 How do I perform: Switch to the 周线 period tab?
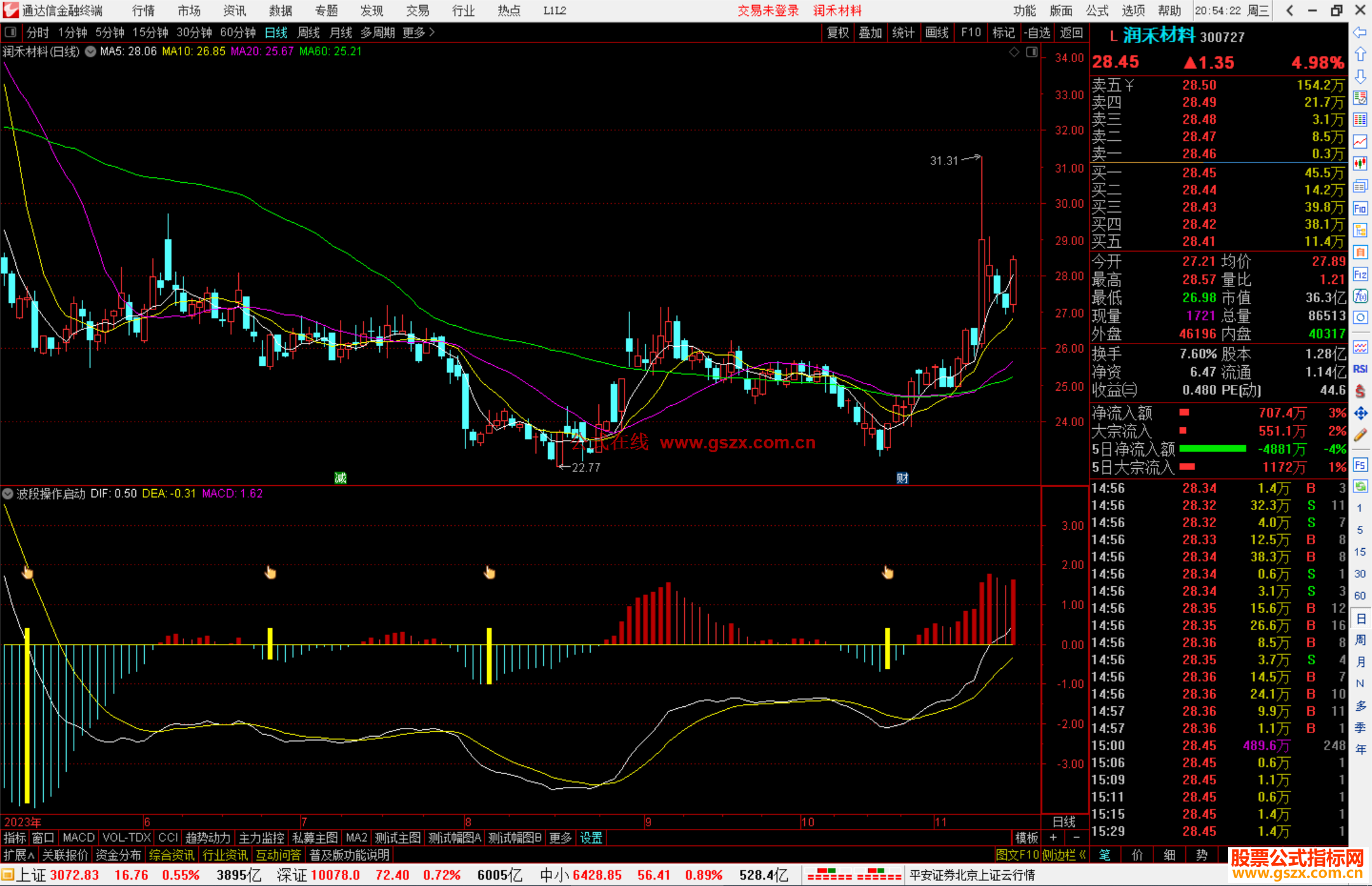coord(309,32)
